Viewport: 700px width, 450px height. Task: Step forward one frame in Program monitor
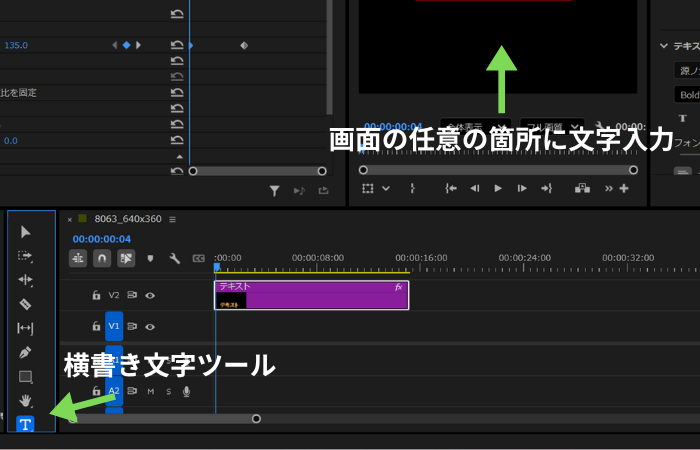coord(522,188)
